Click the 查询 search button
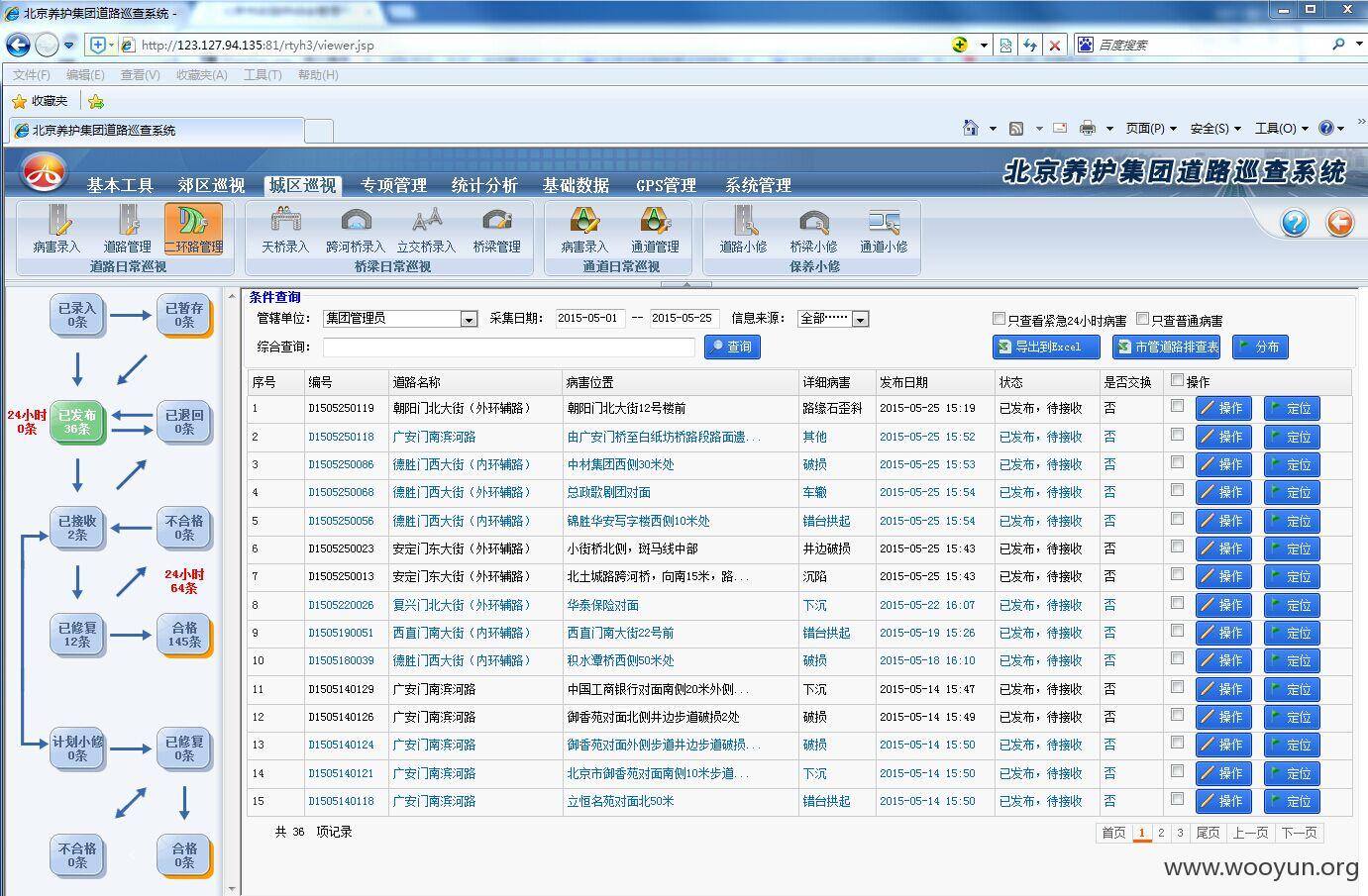Screen dimensions: 1368x896 [732, 347]
